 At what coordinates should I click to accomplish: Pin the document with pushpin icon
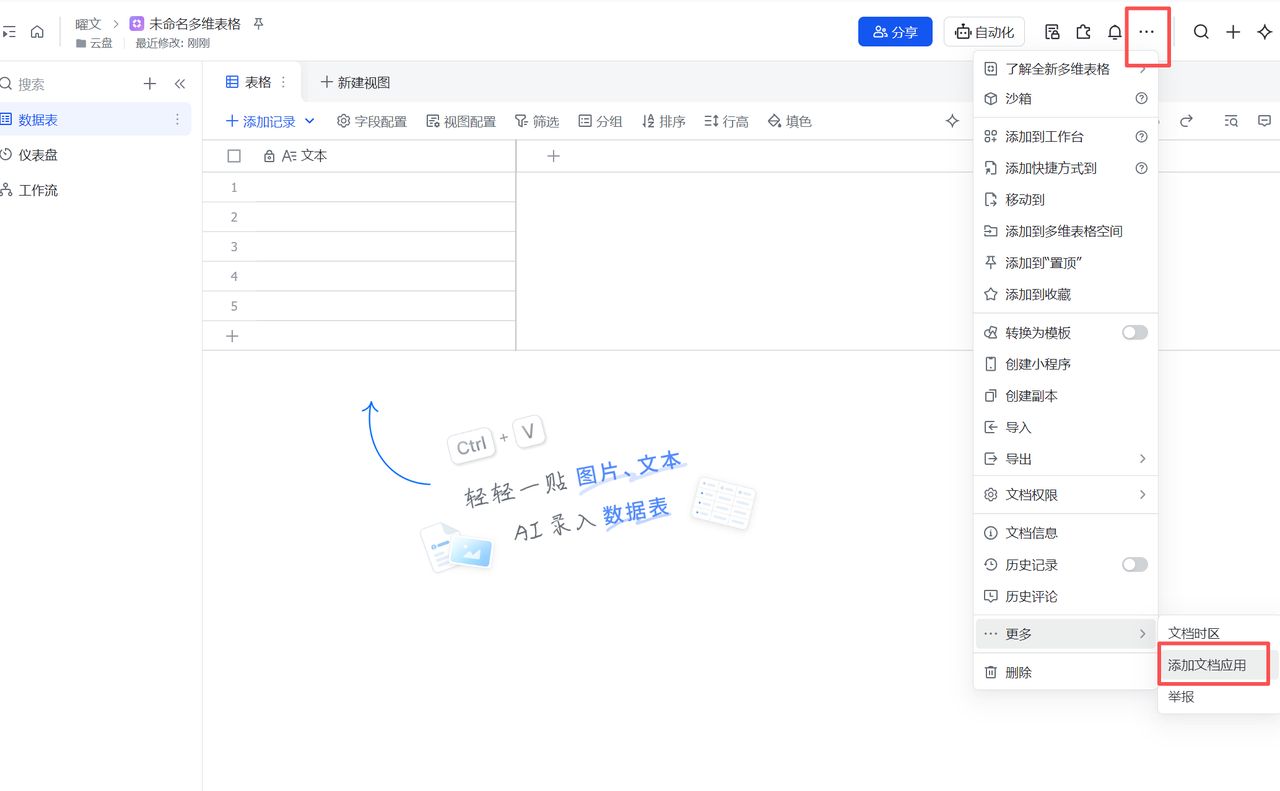click(x=258, y=23)
